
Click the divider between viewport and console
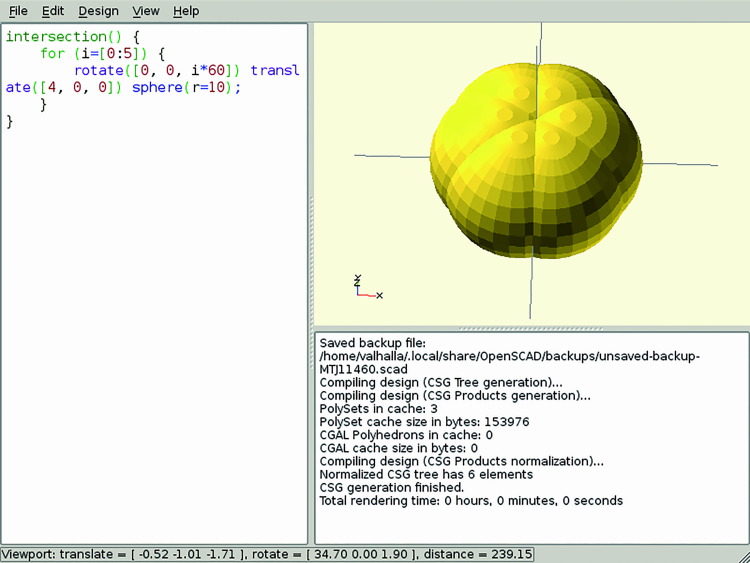[x=530, y=328]
